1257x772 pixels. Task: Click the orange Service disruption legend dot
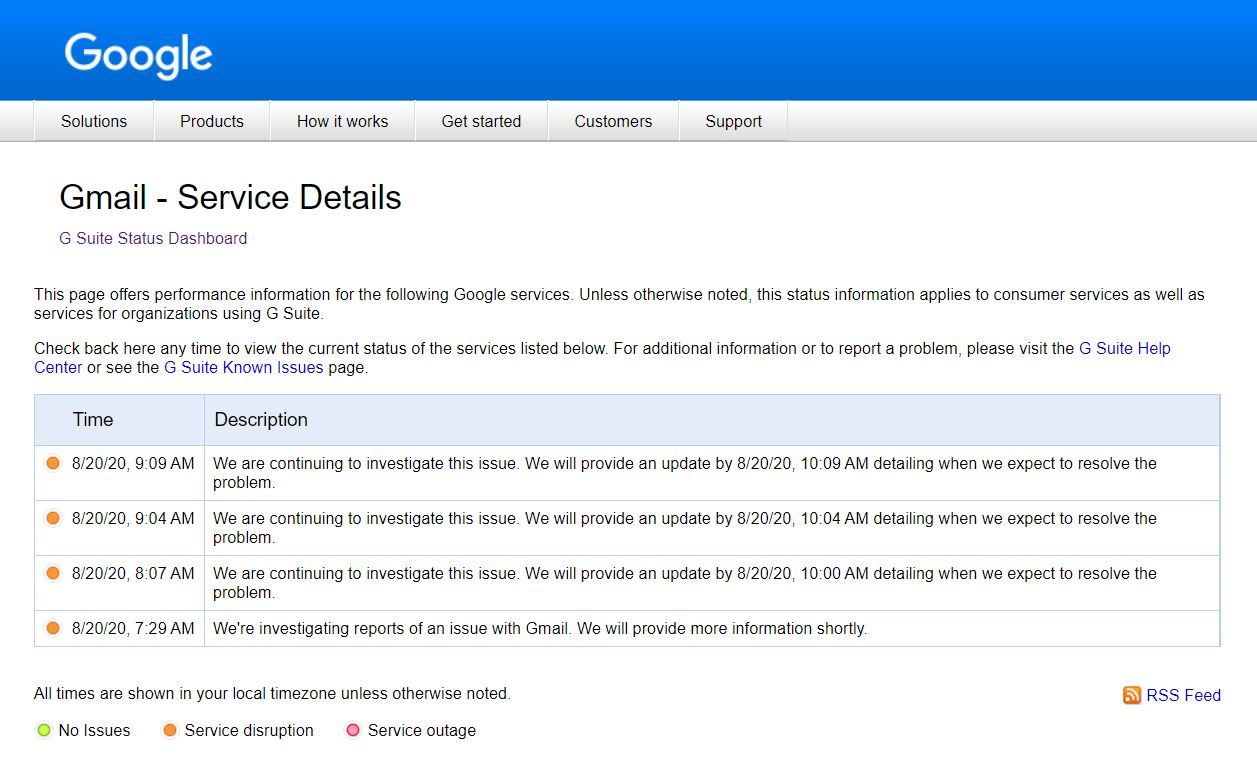[169, 730]
